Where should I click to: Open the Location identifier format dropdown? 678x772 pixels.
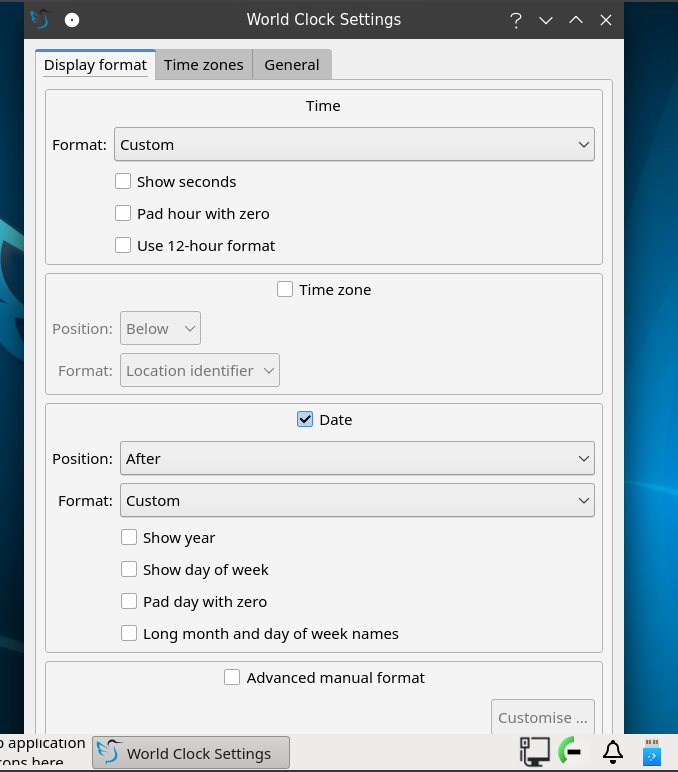tap(200, 370)
